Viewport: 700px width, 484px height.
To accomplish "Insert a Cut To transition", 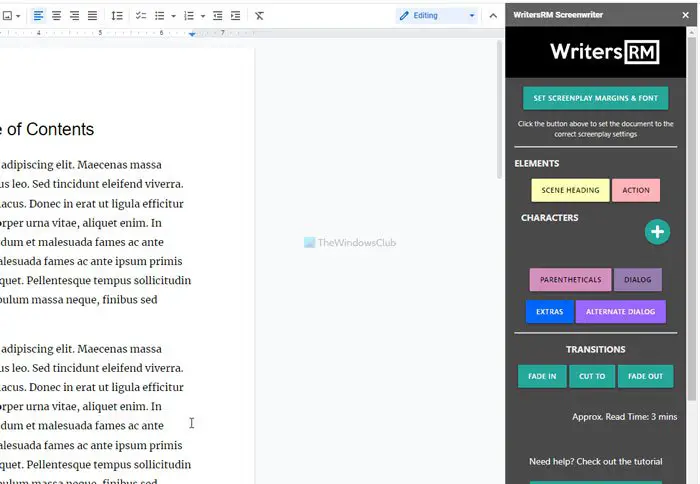I will [x=592, y=376].
